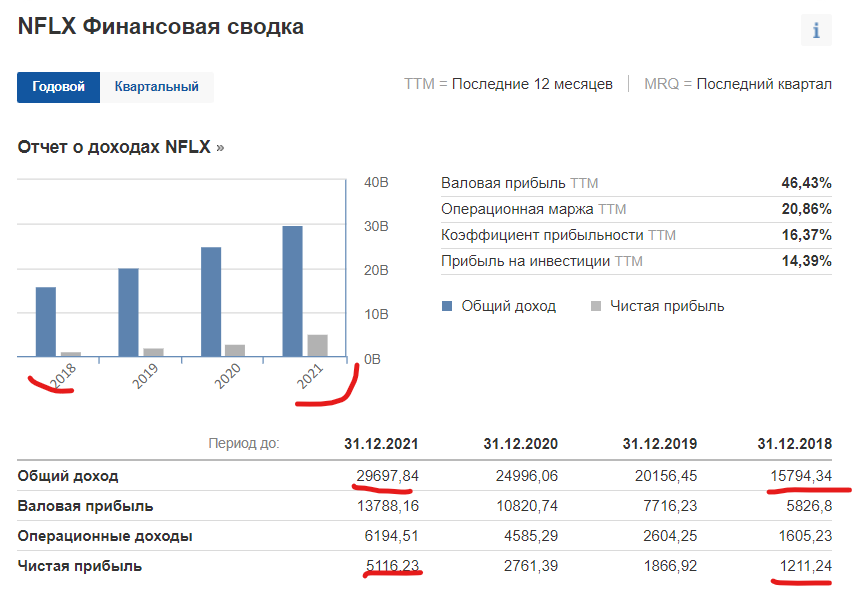Click the 2021 net profit gray bar
The image size is (853, 597).
pos(318,346)
